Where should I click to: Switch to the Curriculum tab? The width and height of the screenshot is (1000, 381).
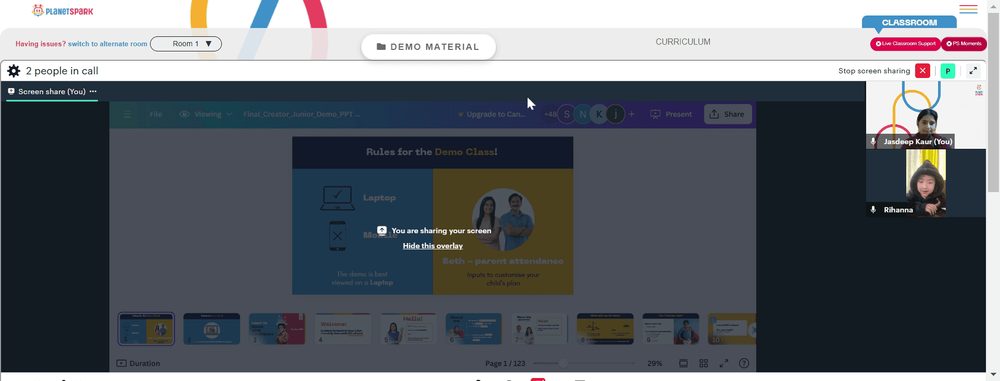pos(683,42)
